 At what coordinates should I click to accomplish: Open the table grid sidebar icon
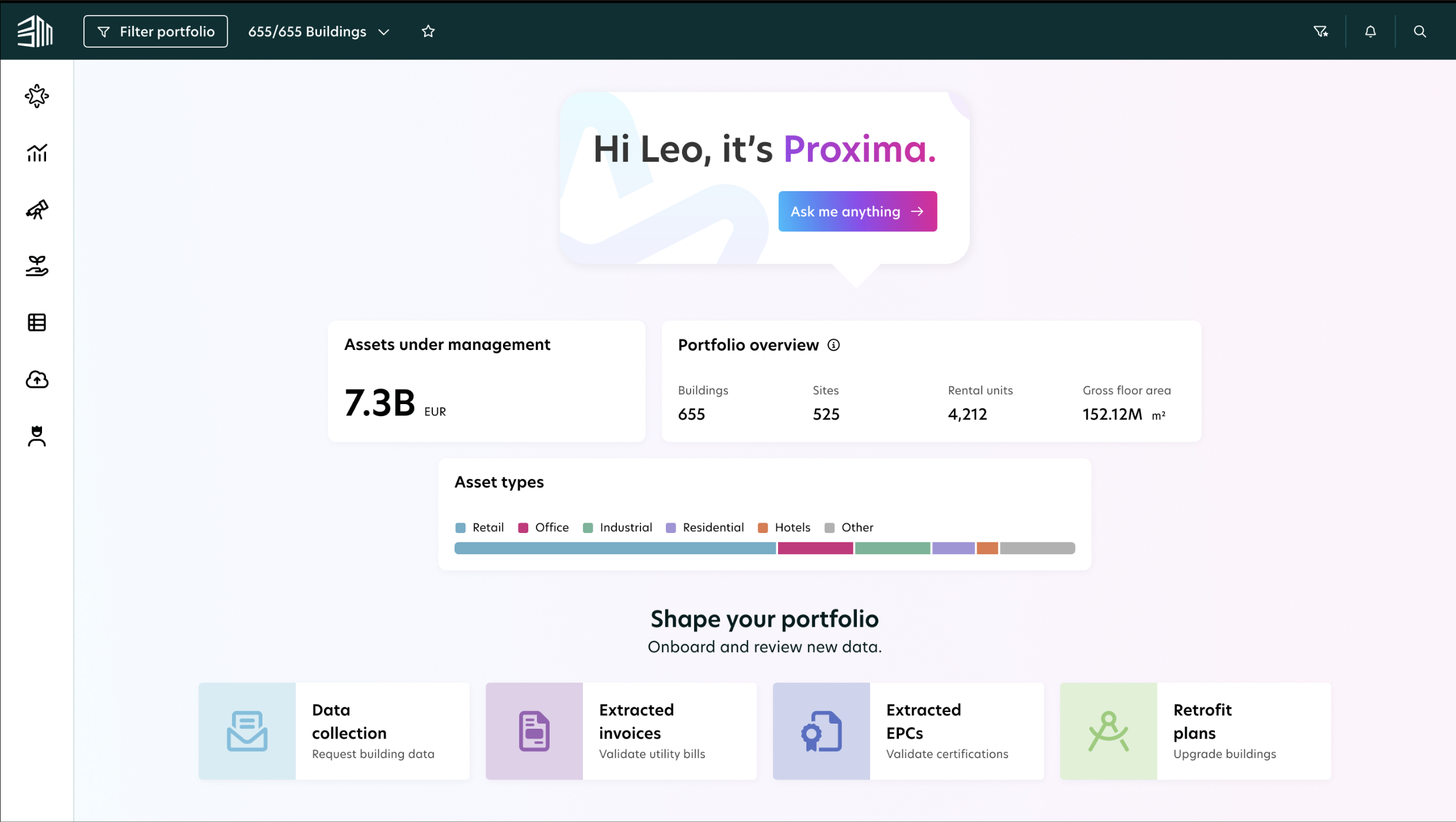pos(37,322)
